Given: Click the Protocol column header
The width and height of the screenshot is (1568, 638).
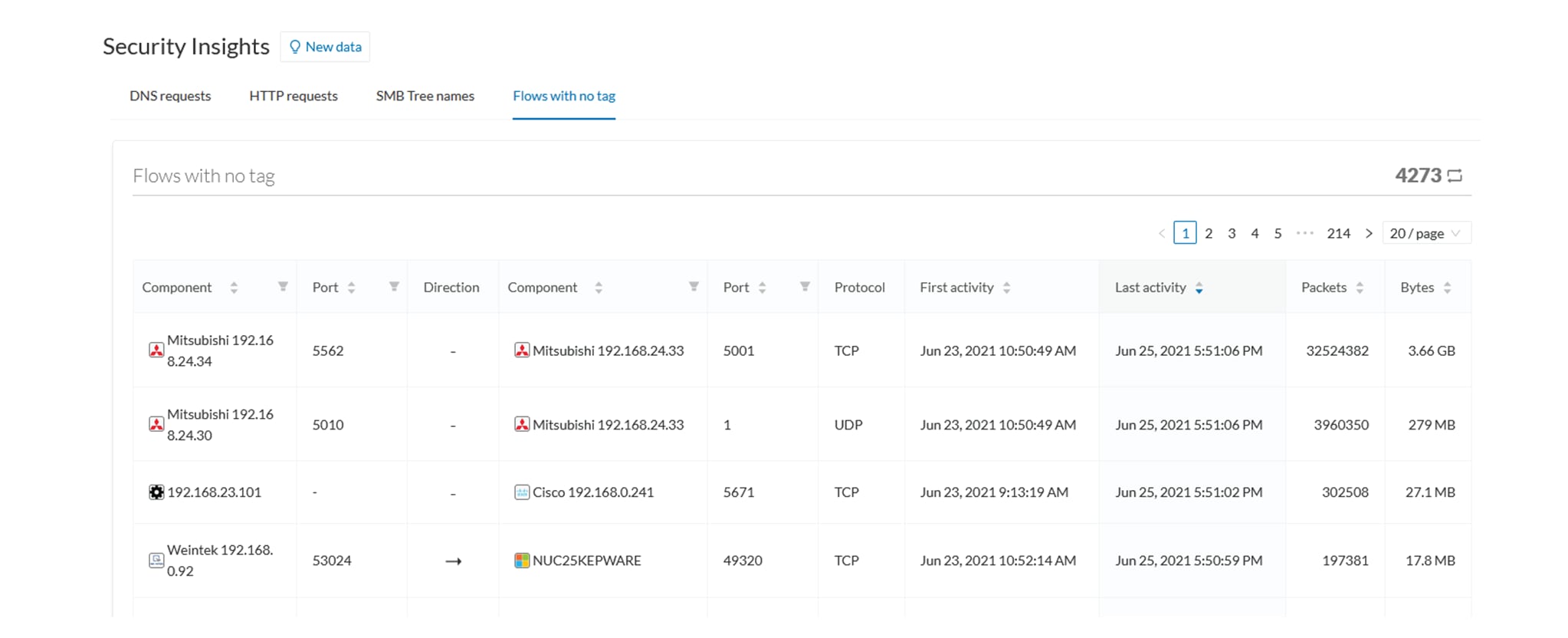Looking at the screenshot, I should click(859, 288).
